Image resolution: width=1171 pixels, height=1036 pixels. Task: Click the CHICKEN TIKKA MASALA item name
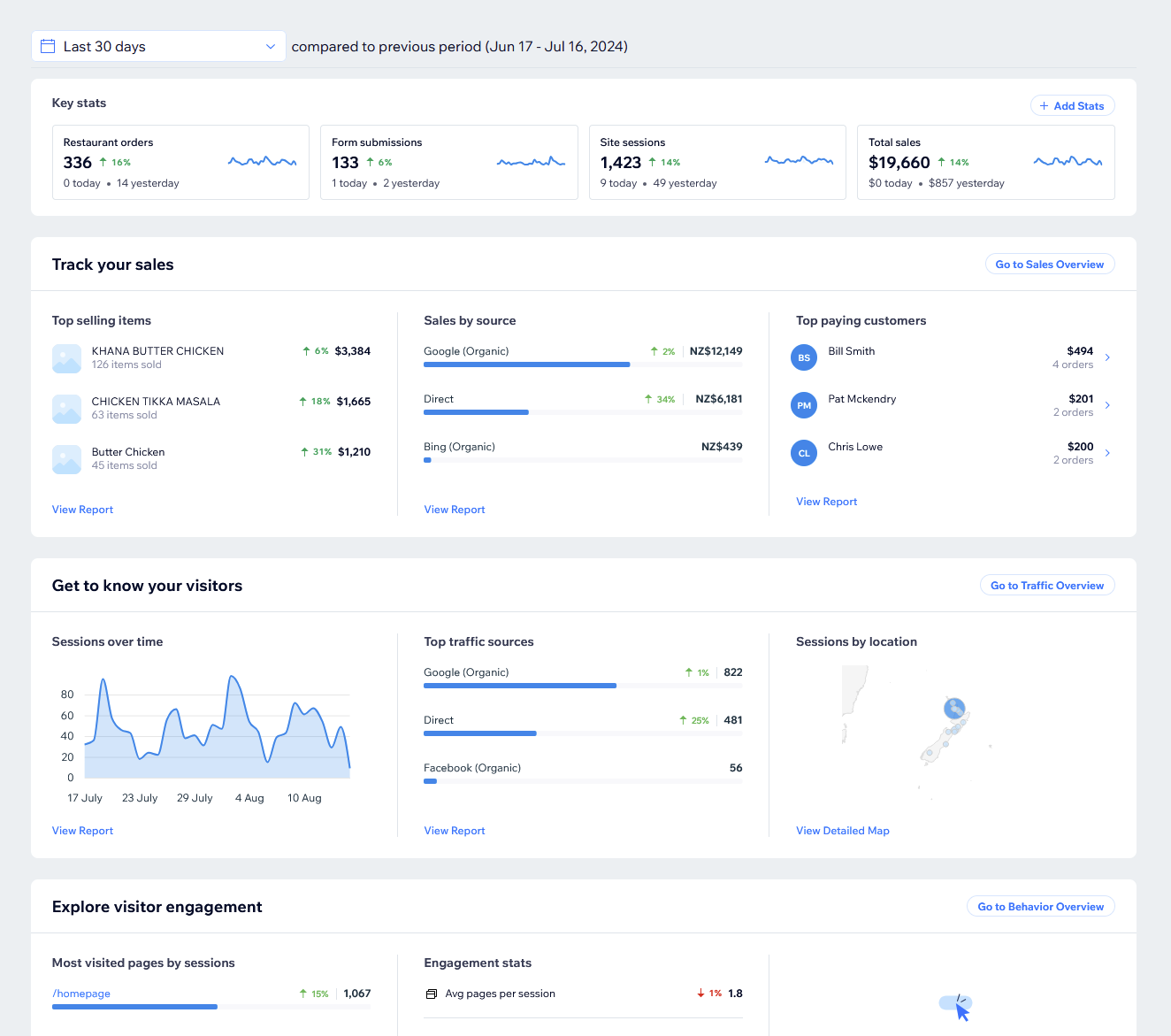coord(156,402)
